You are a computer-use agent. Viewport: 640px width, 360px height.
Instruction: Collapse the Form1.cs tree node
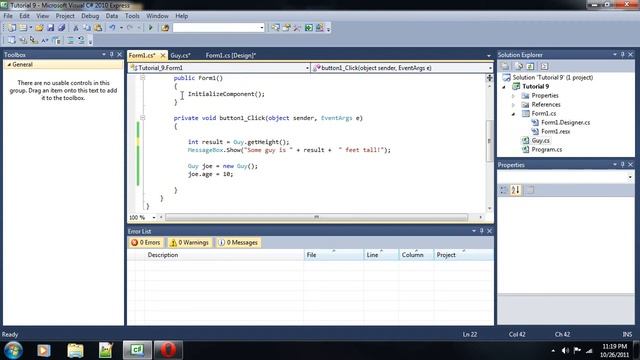point(513,114)
